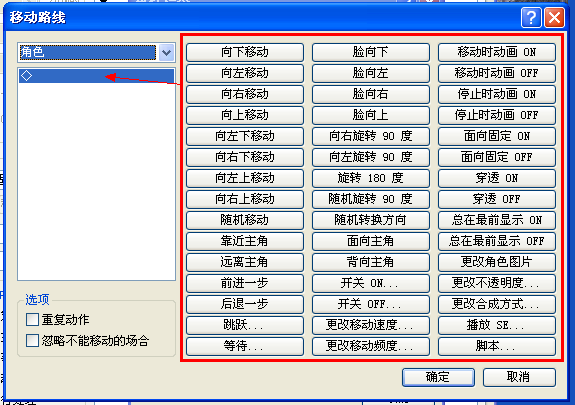Add 脸向上 command
Viewport: 575px width, 405px height.
pos(371,115)
